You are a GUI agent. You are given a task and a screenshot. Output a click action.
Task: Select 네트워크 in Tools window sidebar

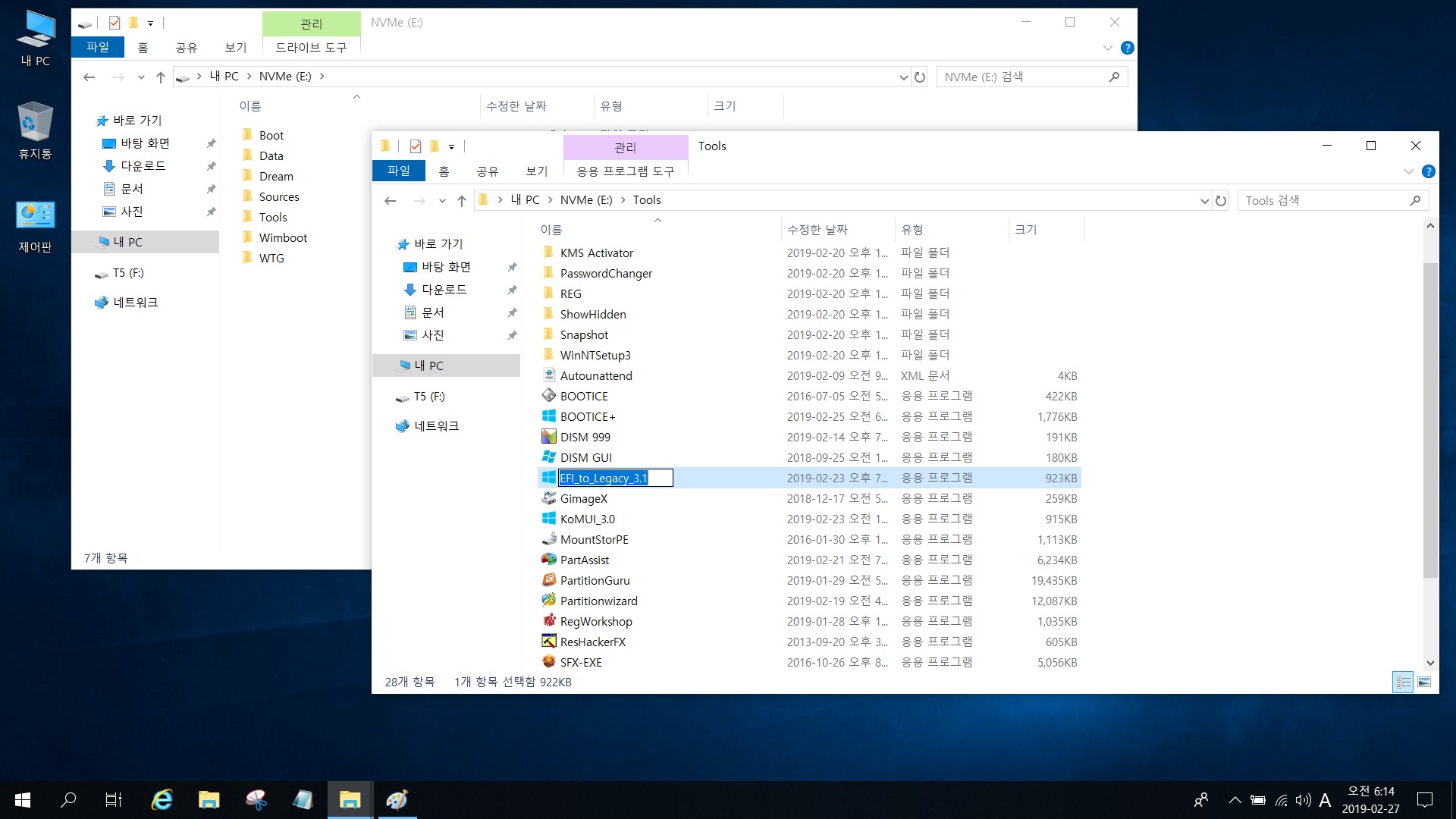436,426
